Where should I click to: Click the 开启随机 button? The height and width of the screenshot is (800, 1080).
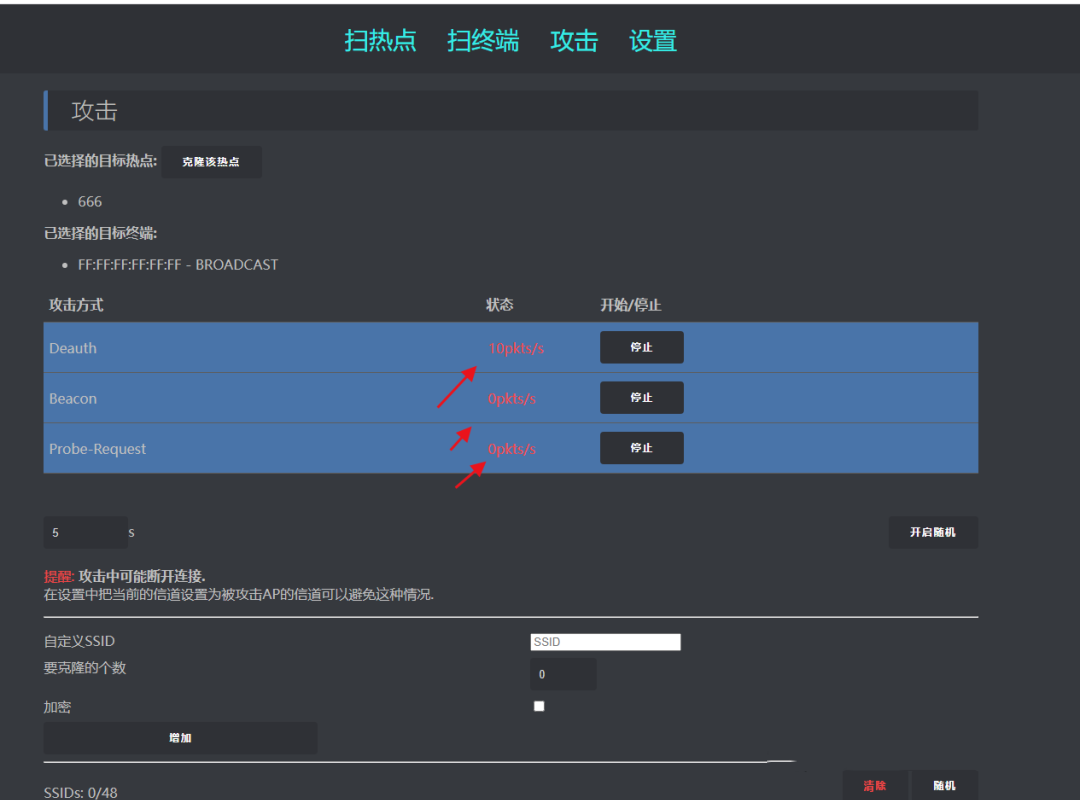point(933,532)
